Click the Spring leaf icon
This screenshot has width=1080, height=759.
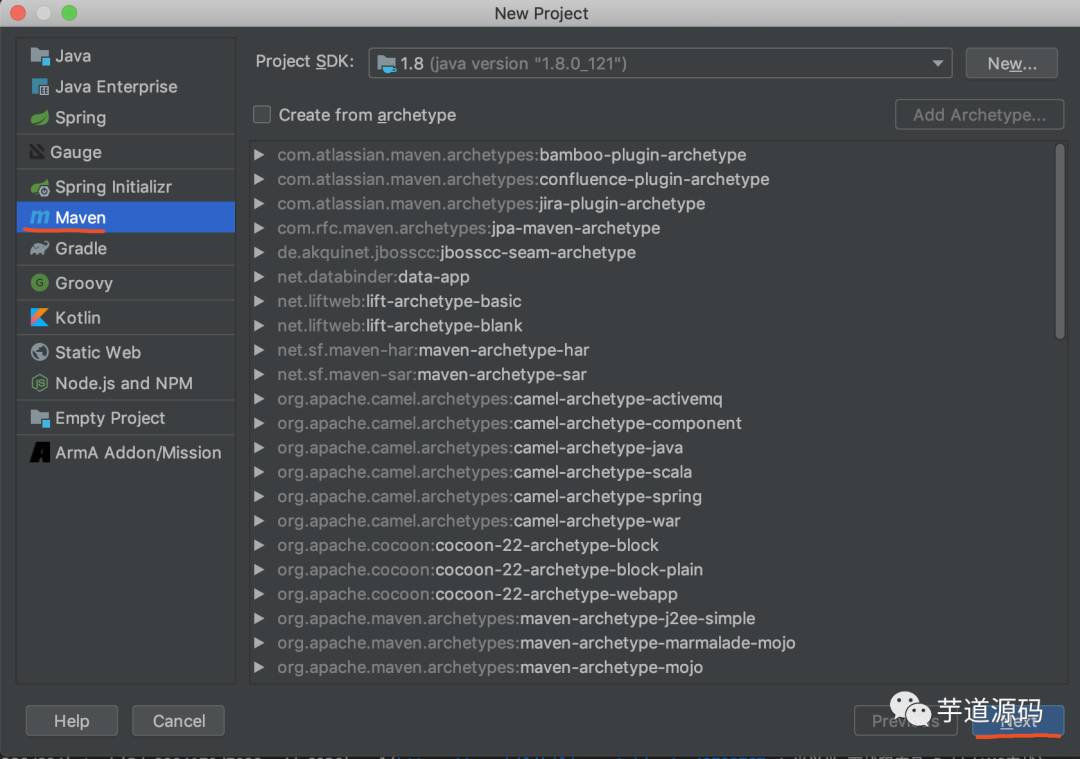click(40, 118)
